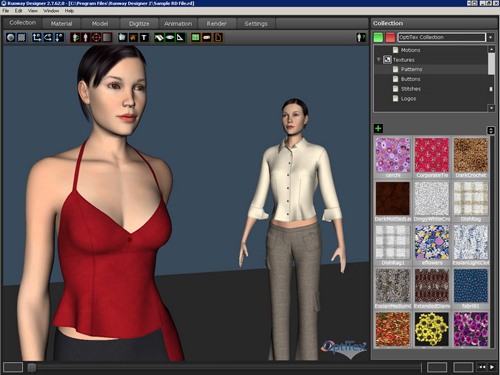Select the Buttons item in tree
The width and height of the screenshot is (500, 375).
coord(410,79)
